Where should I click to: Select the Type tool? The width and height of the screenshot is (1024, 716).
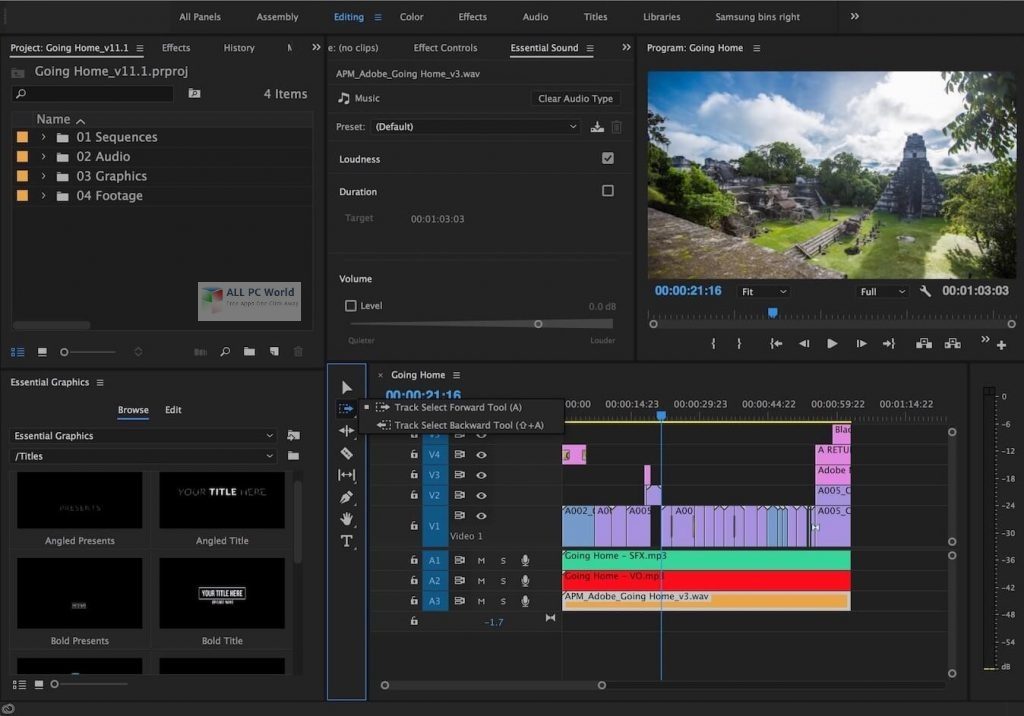tap(346, 541)
